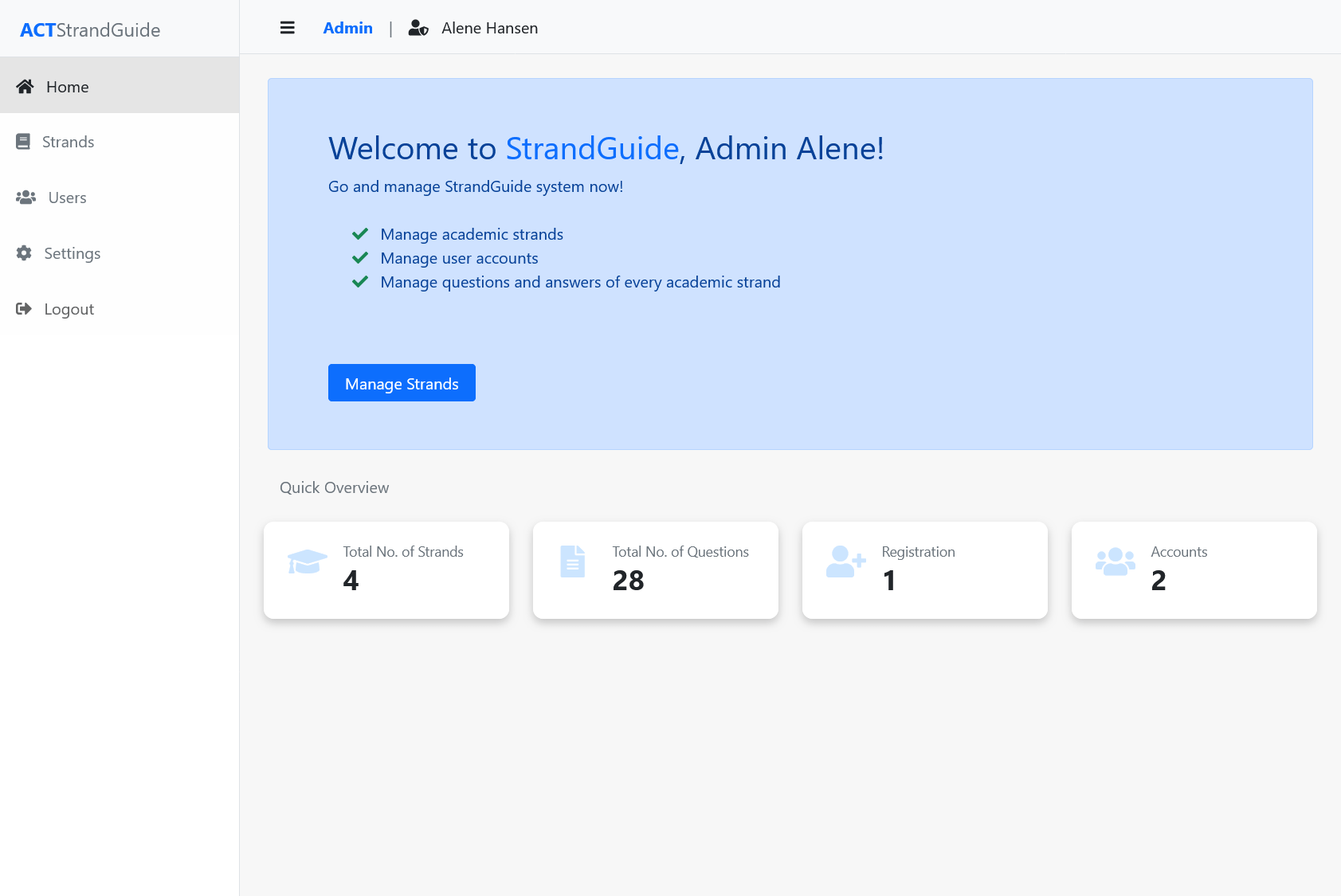Click the home icon in sidebar
The image size is (1341, 896).
25,86
